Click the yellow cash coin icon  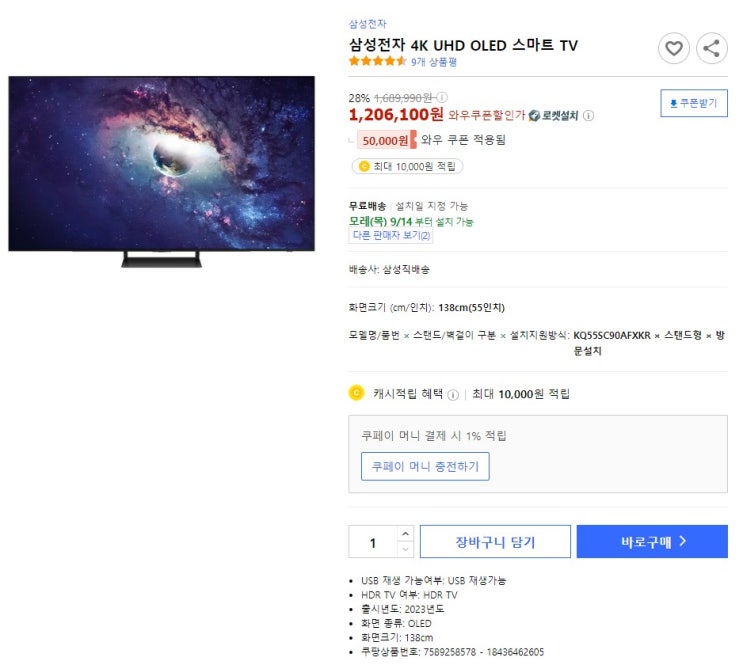[x=356, y=393]
